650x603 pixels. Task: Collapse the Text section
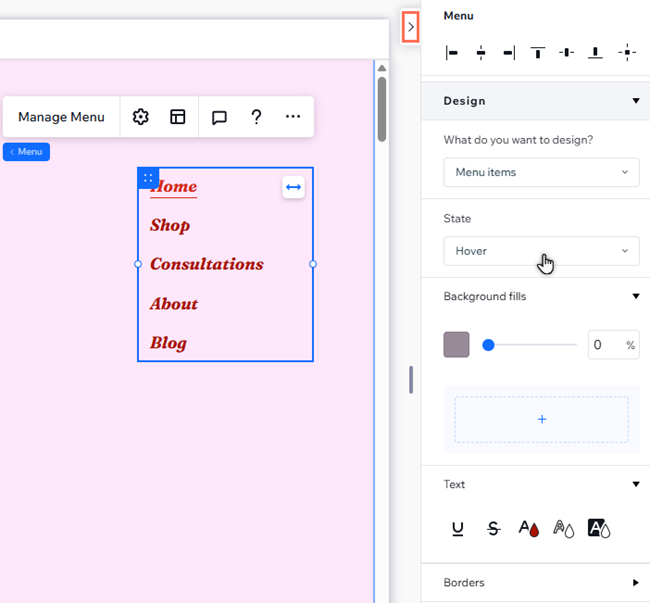636,484
